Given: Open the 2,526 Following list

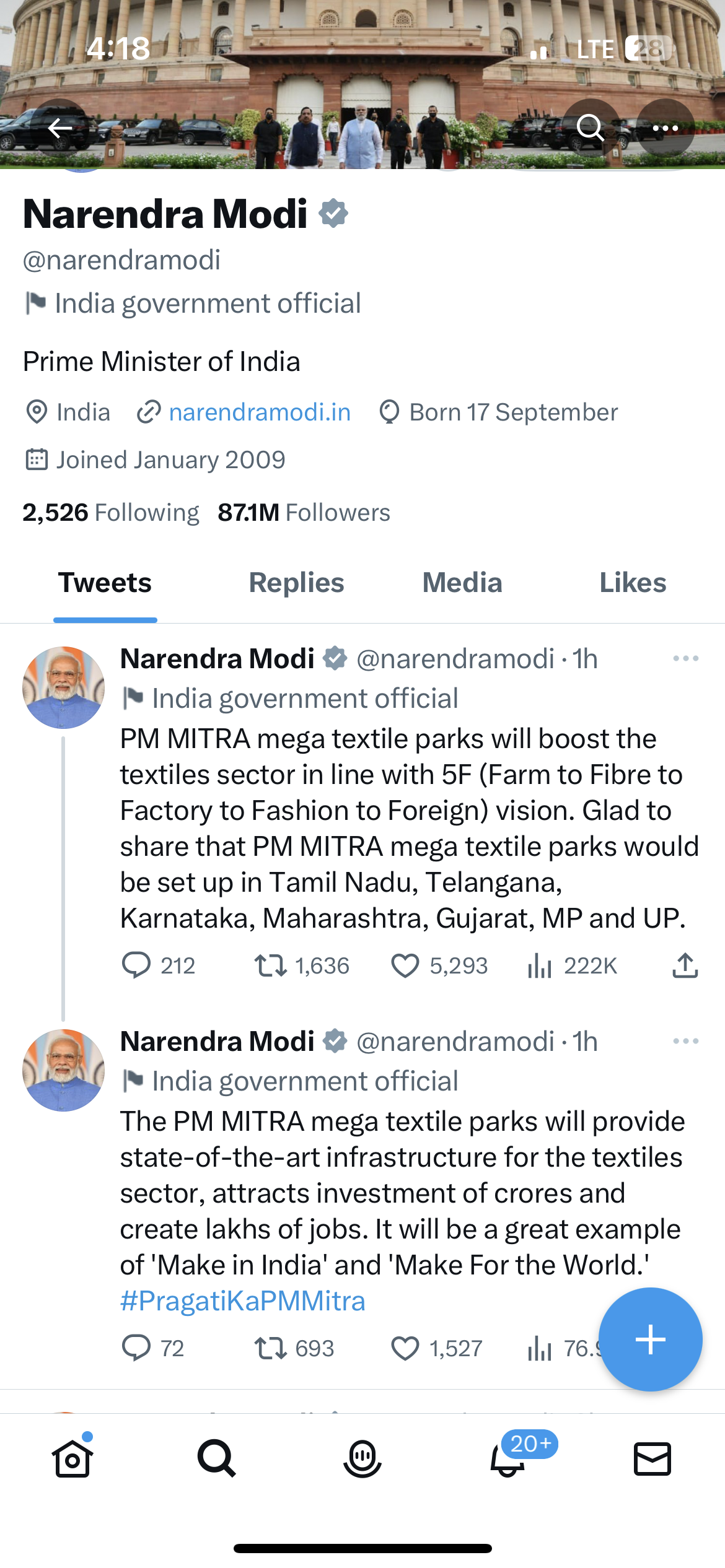Looking at the screenshot, I should (111, 513).
